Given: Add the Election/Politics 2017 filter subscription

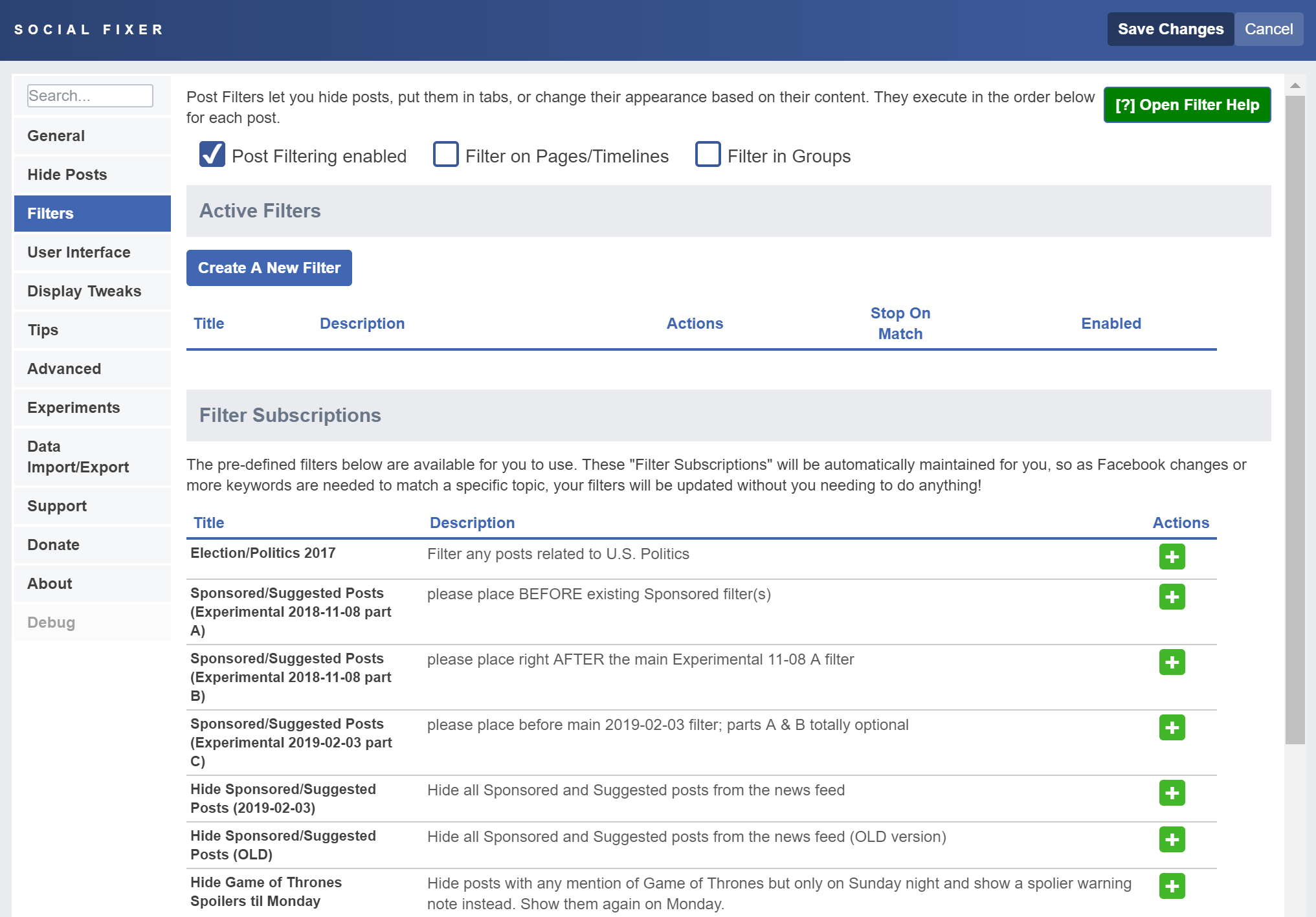Looking at the screenshot, I should [x=1172, y=557].
